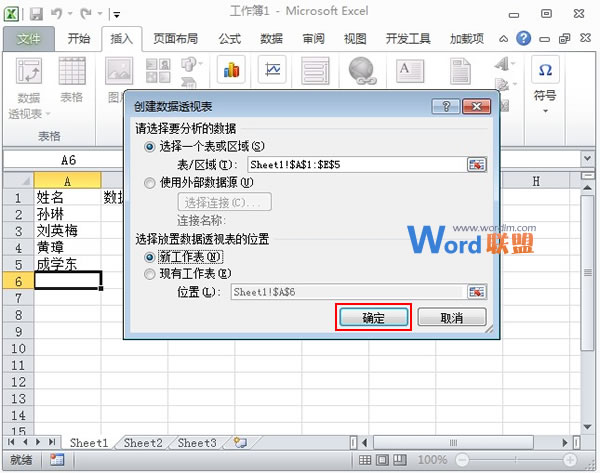Minimize the ribbon with the caret icon
Image resolution: width=600 pixels, height=473 pixels.
[x=504, y=39]
